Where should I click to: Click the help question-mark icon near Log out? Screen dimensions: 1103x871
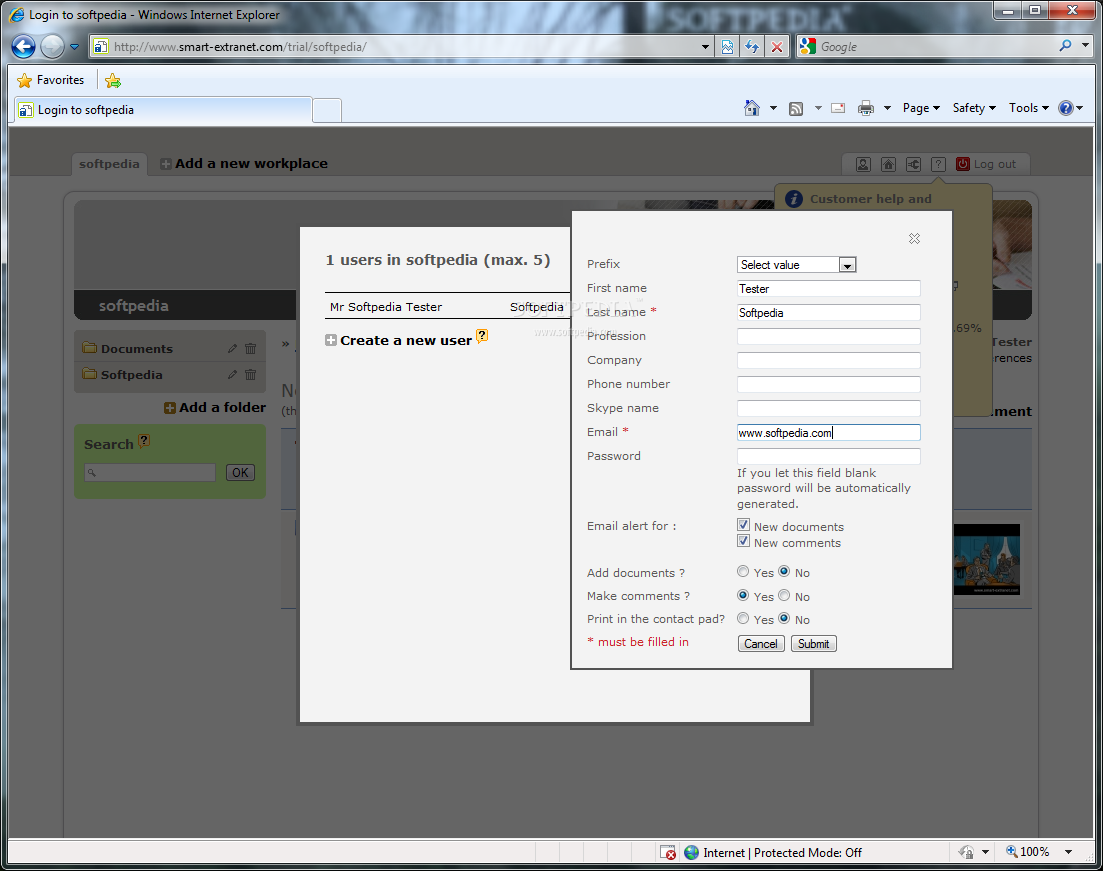click(x=938, y=164)
